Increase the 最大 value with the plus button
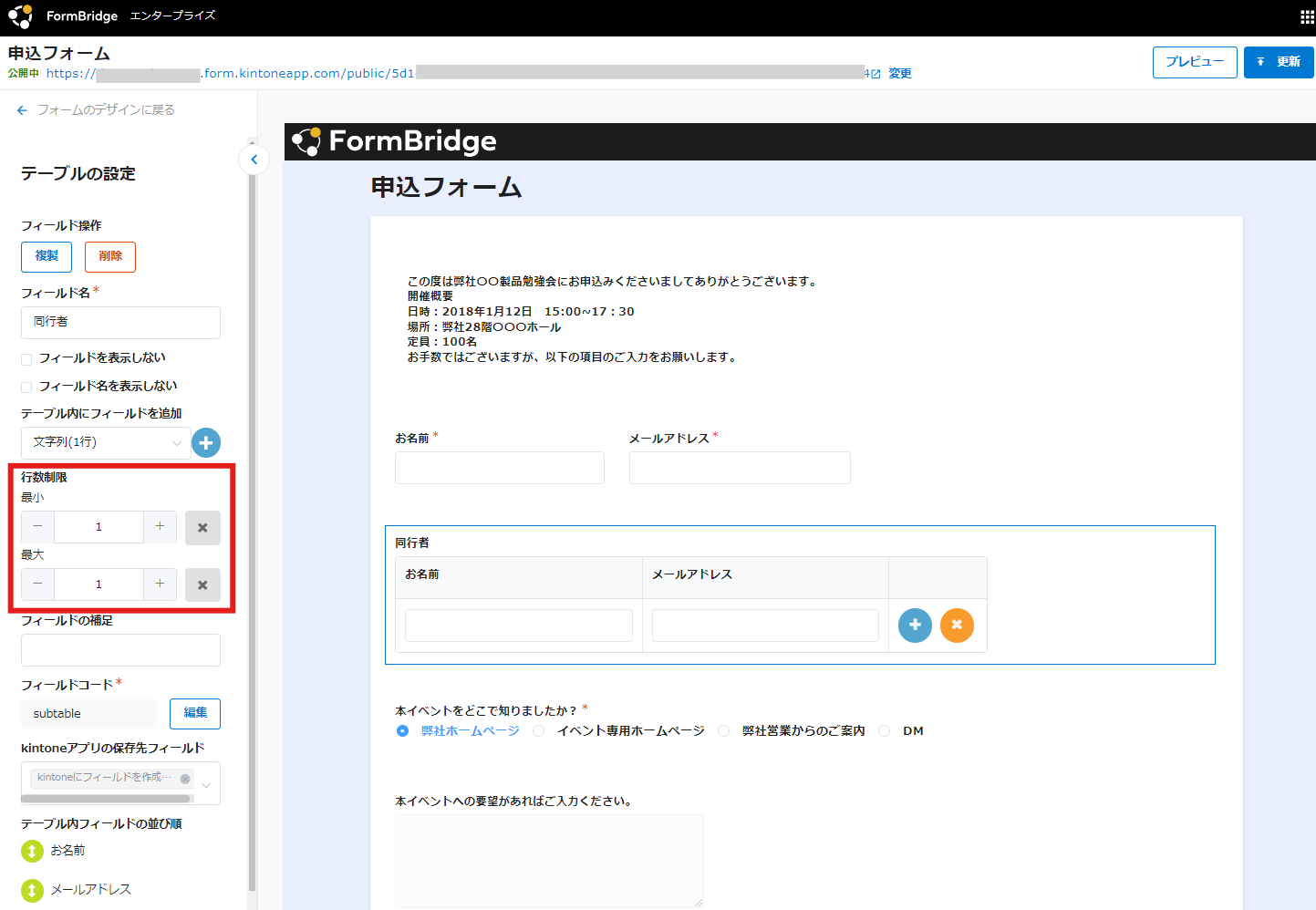The width and height of the screenshot is (1316, 910). (x=160, y=584)
